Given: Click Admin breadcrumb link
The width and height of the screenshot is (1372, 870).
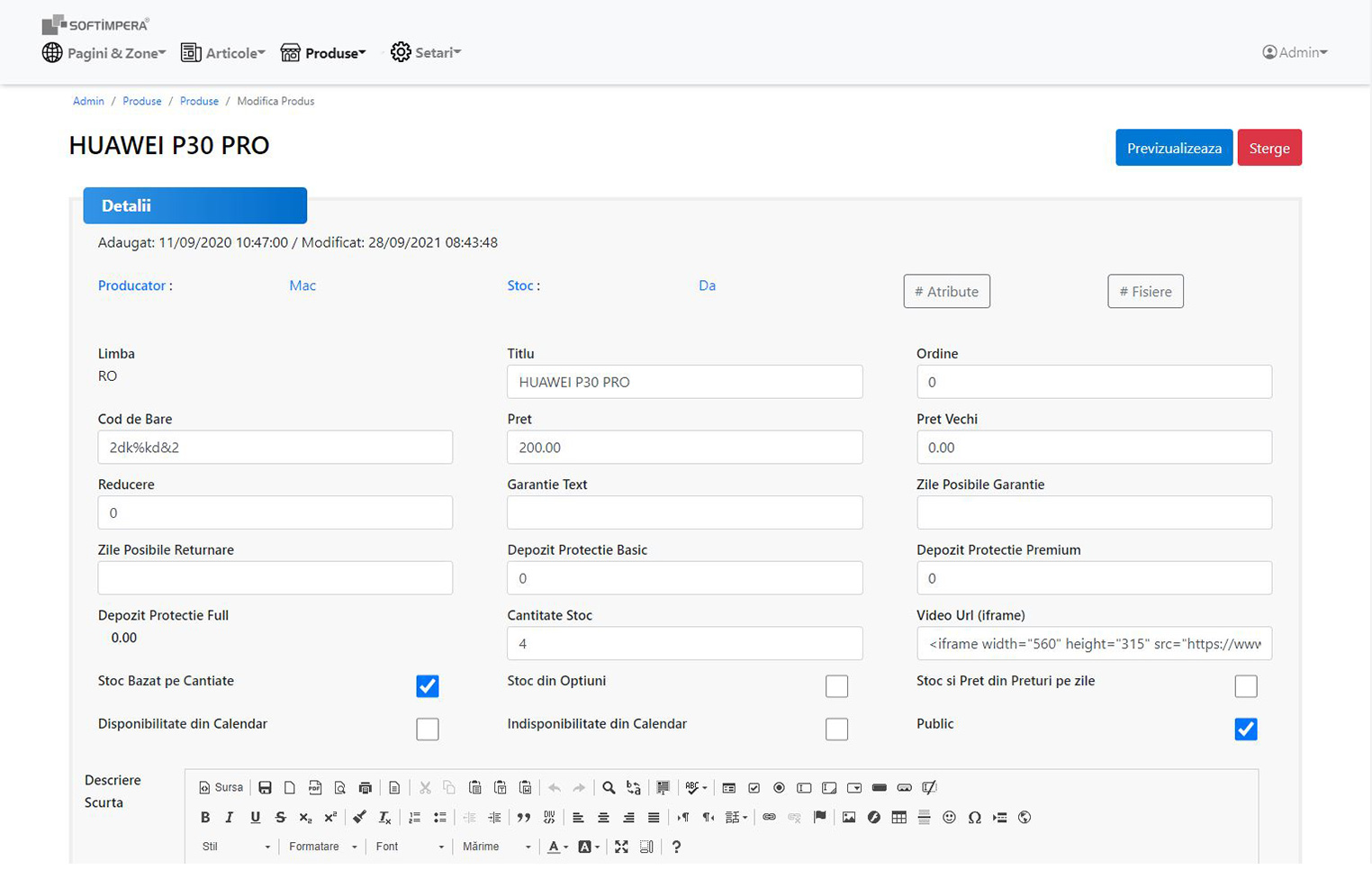Looking at the screenshot, I should tap(88, 101).
